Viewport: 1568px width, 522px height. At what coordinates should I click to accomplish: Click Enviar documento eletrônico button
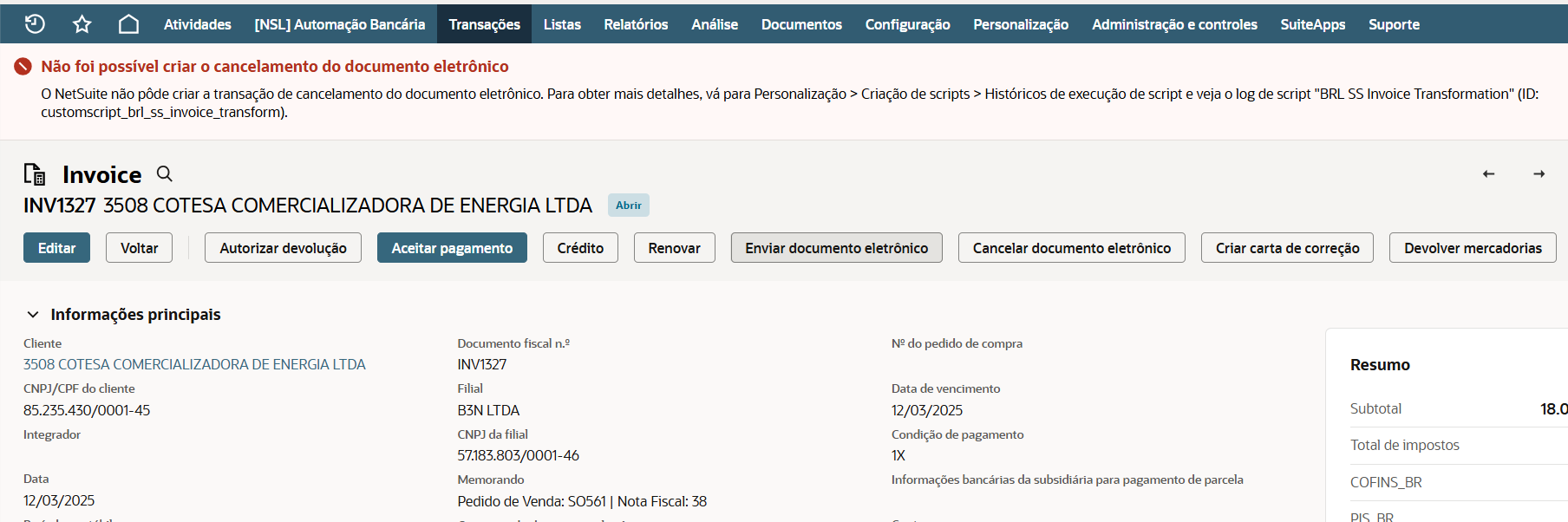(x=836, y=248)
